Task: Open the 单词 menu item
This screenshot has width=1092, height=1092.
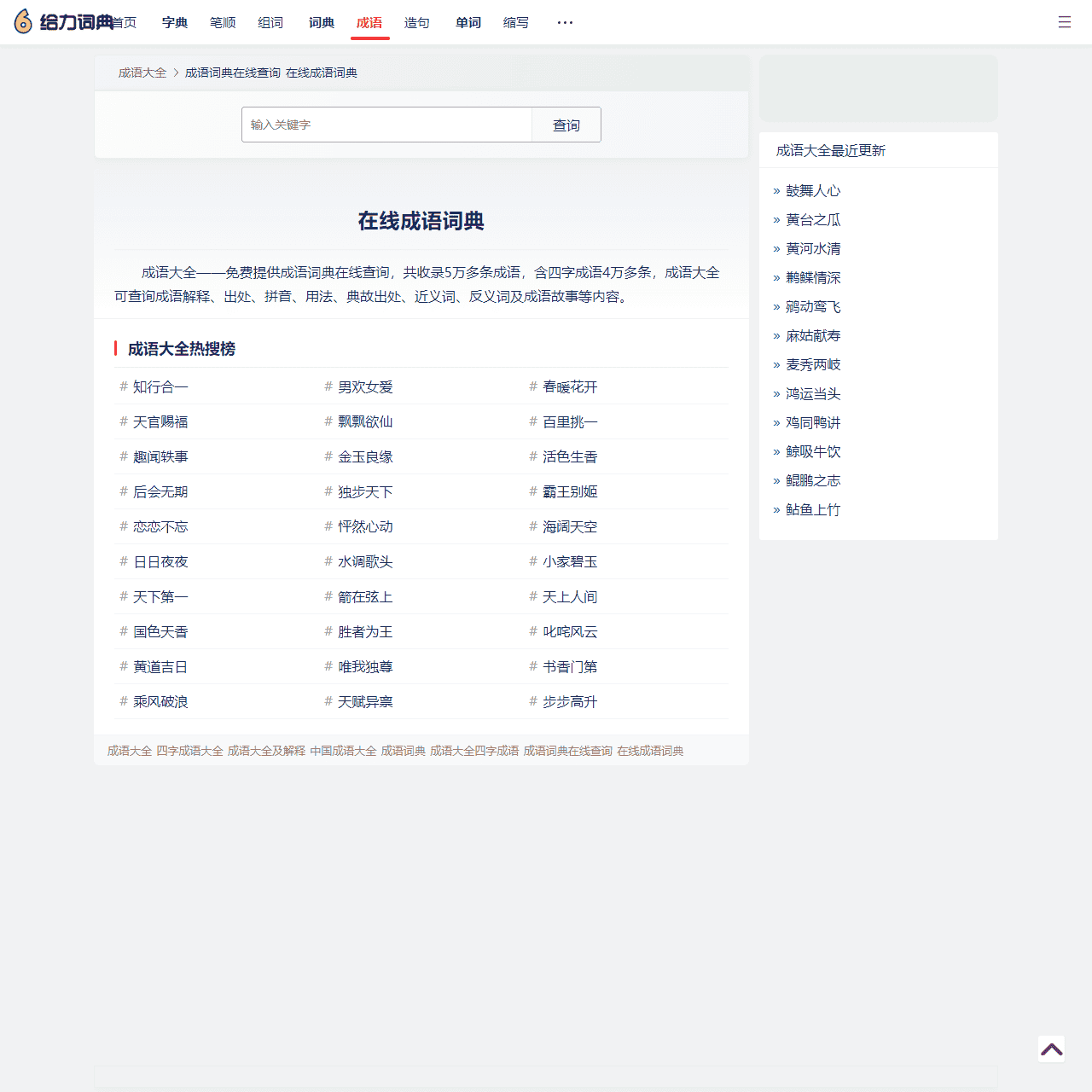Action: point(468,23)
